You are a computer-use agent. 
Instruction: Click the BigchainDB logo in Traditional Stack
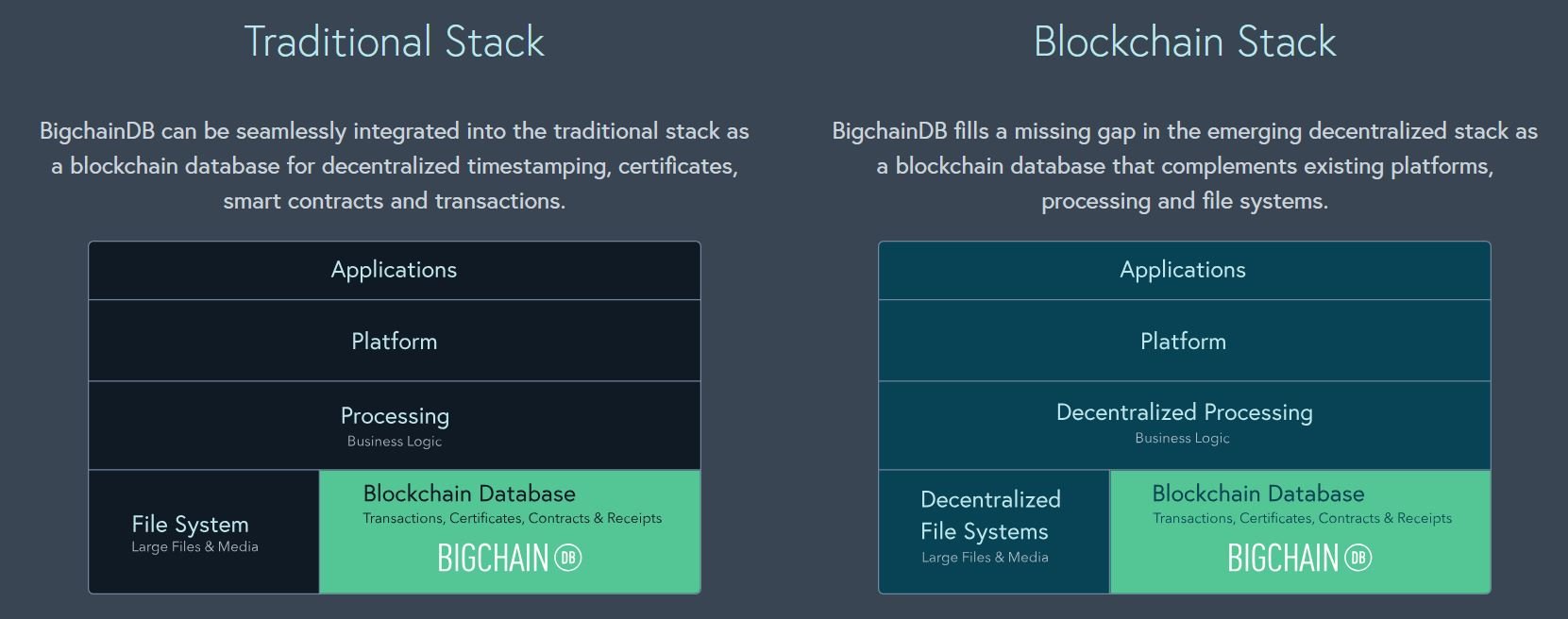pos(510,558)
